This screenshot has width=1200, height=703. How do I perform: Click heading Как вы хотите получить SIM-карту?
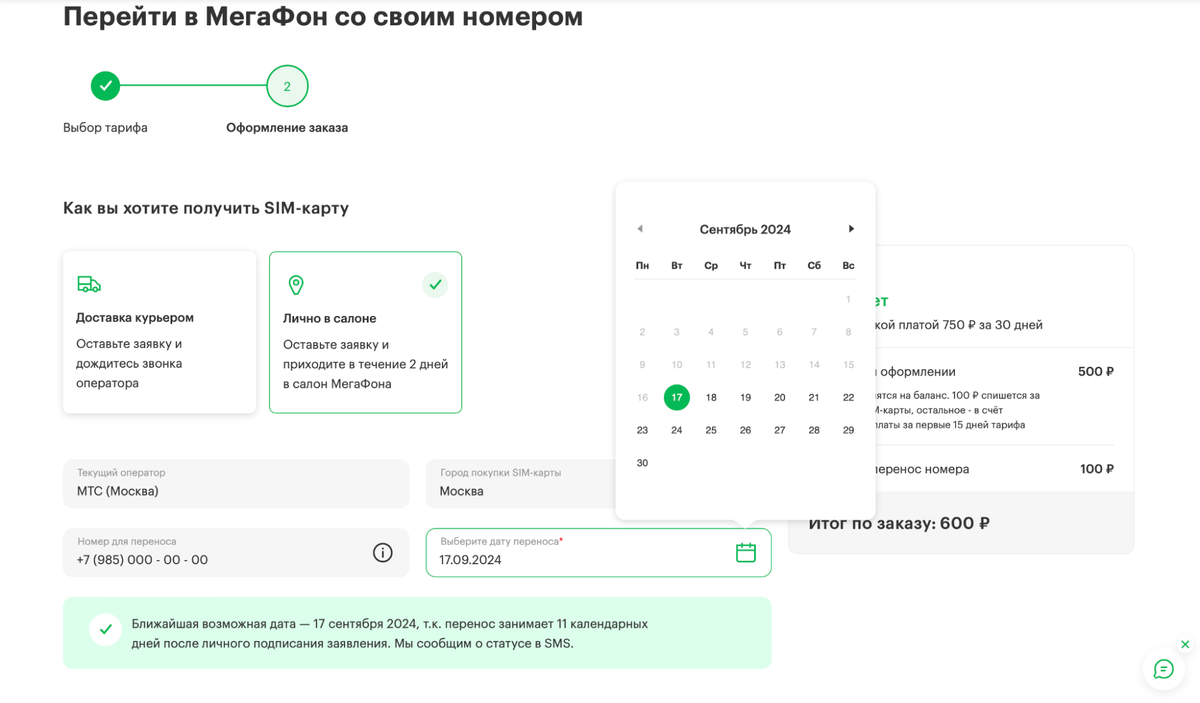(206, 209)
